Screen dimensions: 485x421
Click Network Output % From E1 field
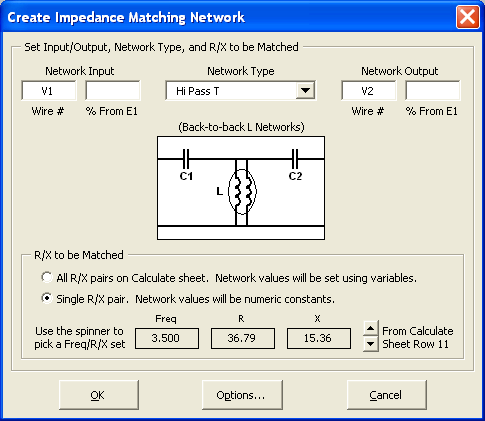click(x=433, y=91)
